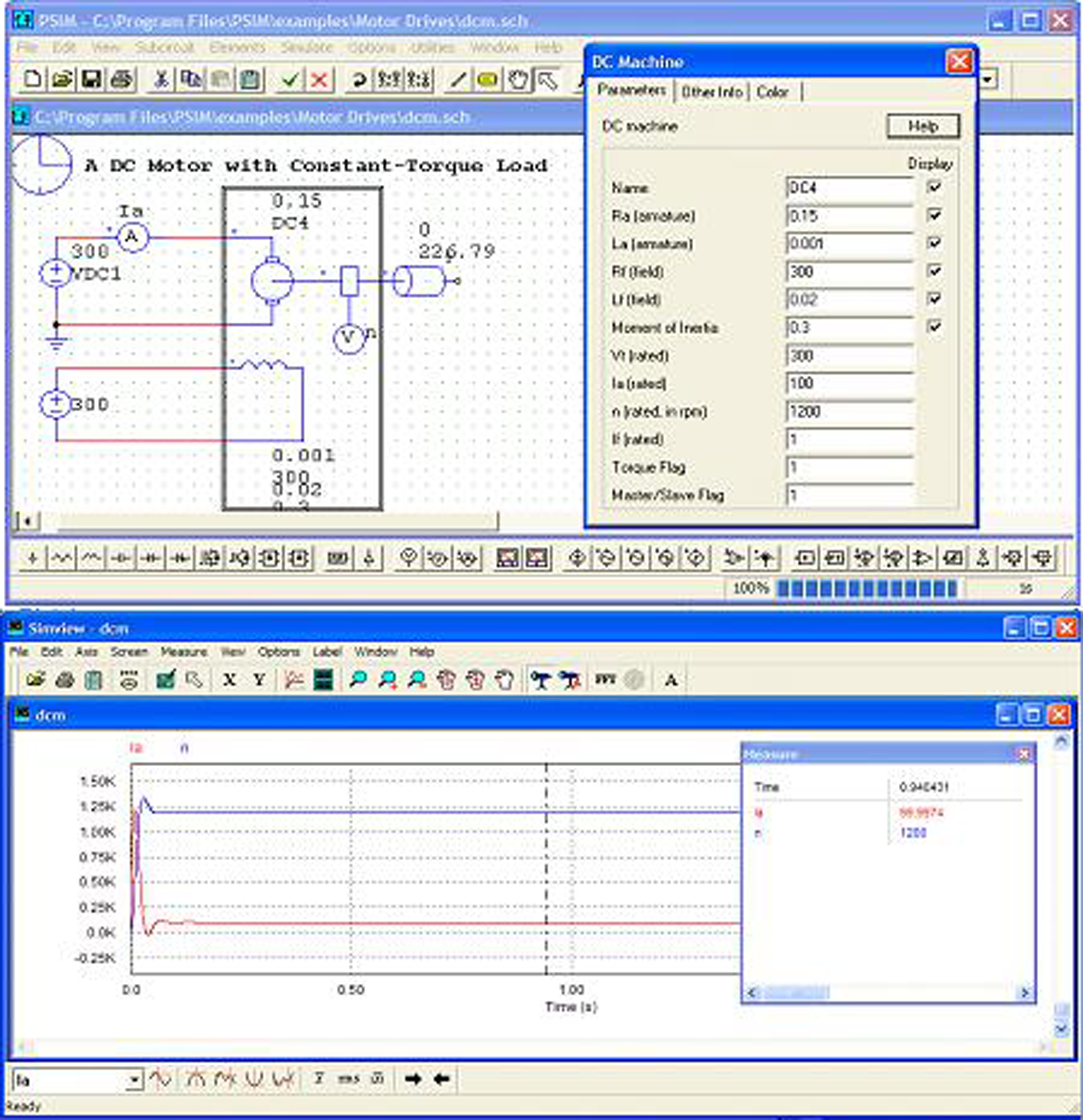
Task: Click the Simview open folder icon
Action: tap(35, 679)
